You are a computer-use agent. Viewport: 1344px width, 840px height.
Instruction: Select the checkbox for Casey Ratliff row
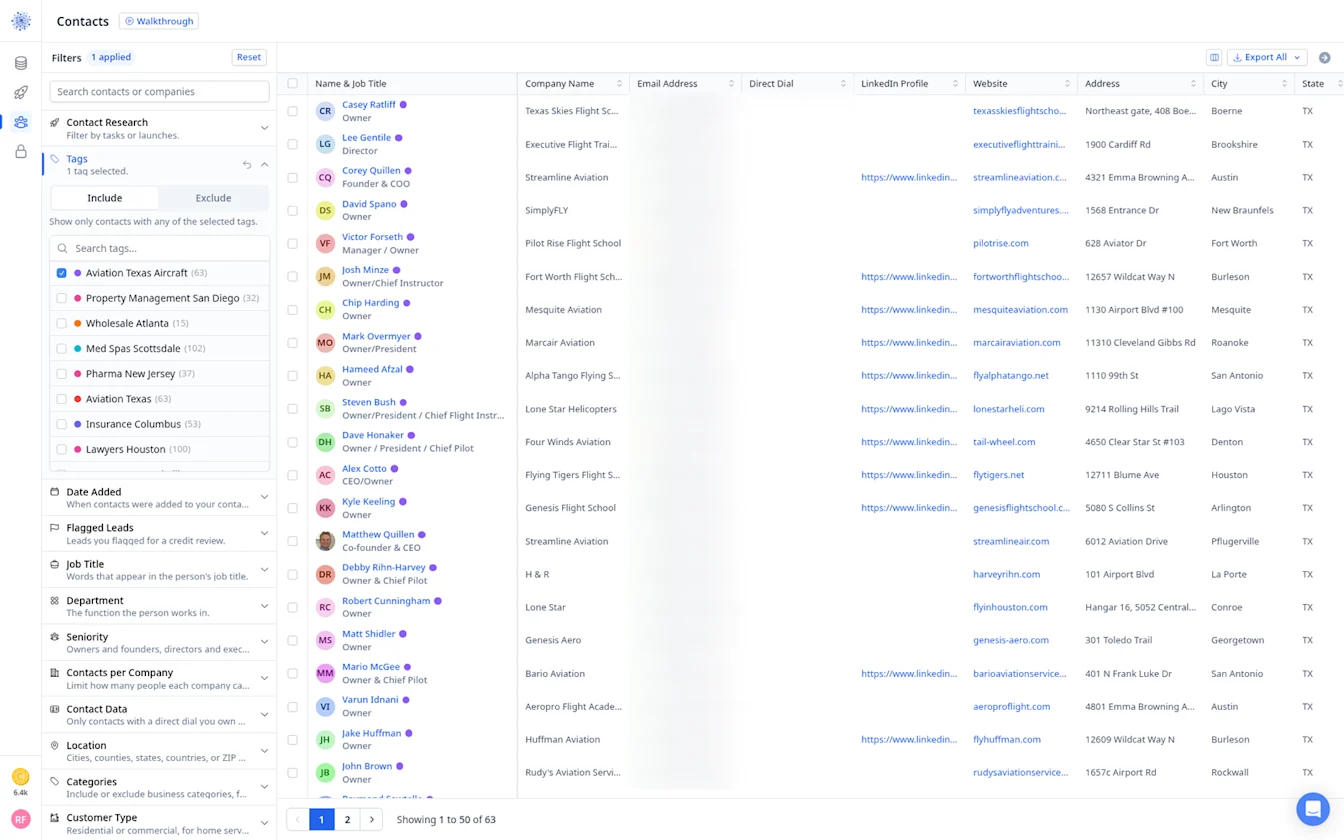(292, 111)
